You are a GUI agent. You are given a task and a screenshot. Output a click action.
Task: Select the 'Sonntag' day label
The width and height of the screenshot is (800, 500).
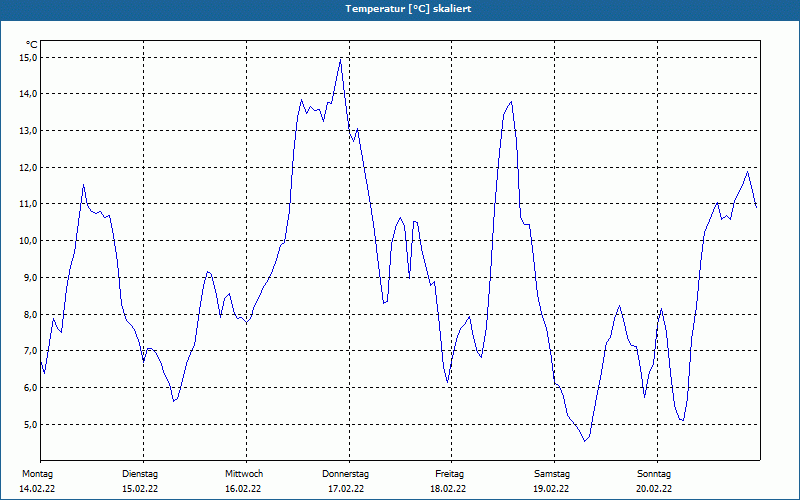(654, 474)
